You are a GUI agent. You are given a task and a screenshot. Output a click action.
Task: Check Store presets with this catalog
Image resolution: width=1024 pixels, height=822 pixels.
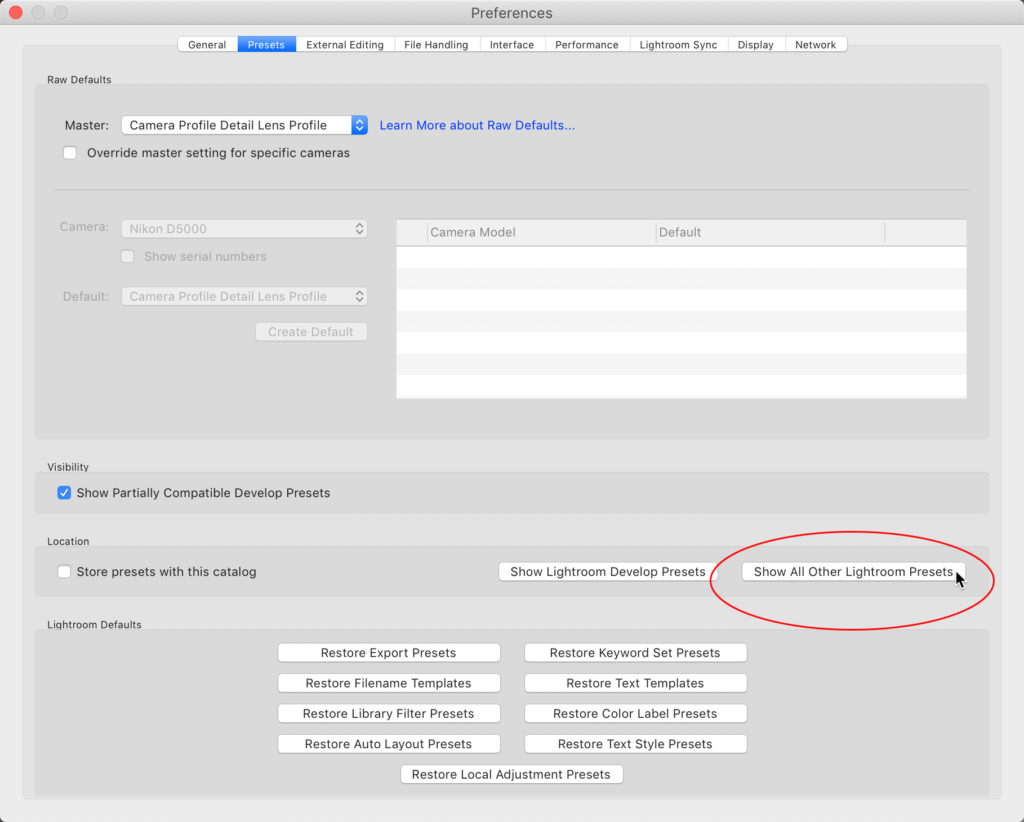pyautogui.click(x=65, y=572)
